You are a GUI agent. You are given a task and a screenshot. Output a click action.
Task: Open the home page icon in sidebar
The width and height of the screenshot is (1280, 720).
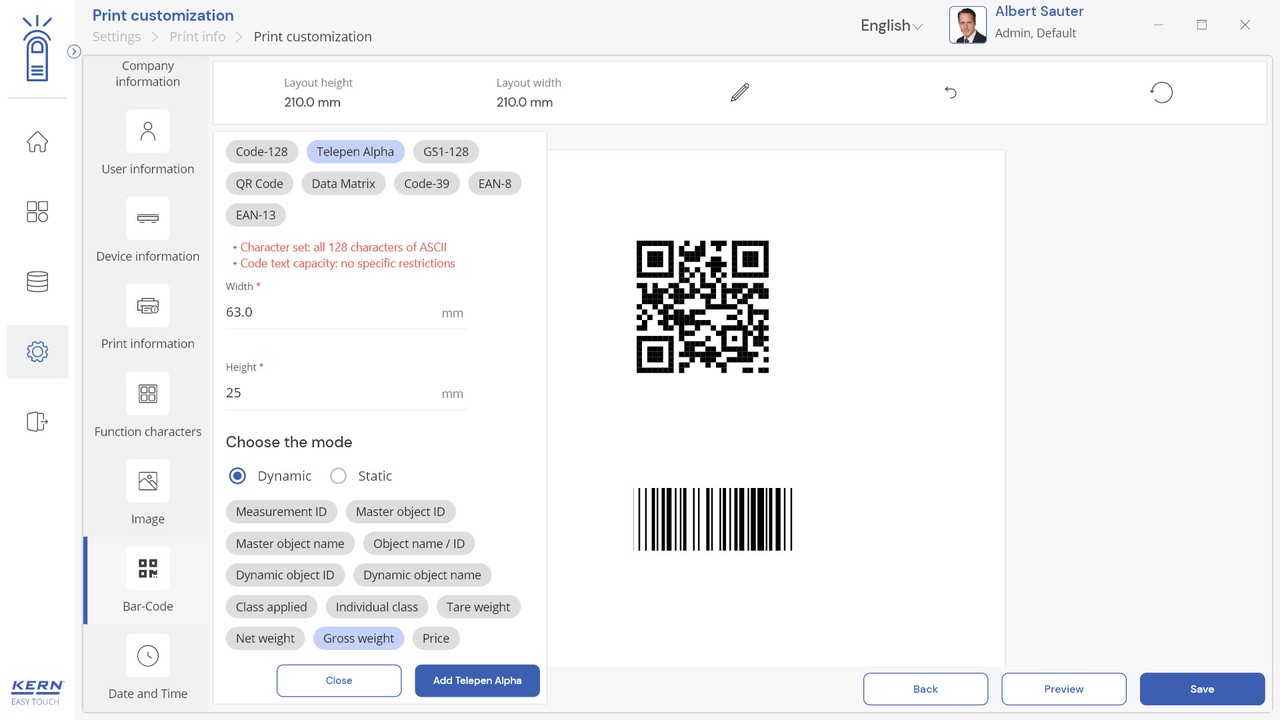click(x=37, y=142)
